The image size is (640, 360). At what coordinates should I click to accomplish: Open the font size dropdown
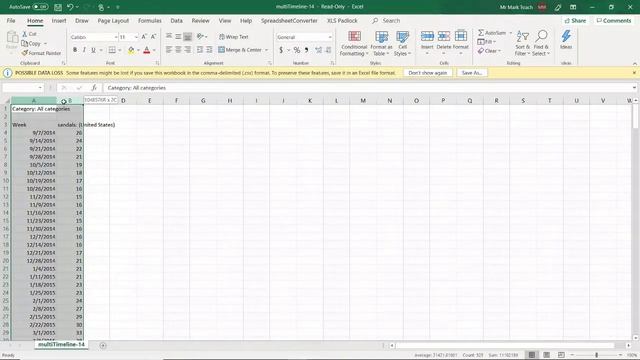point(136,37)
